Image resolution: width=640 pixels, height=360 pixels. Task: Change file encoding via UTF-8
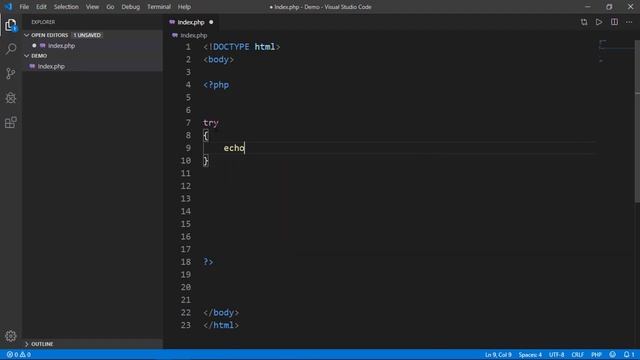[556, 355]
